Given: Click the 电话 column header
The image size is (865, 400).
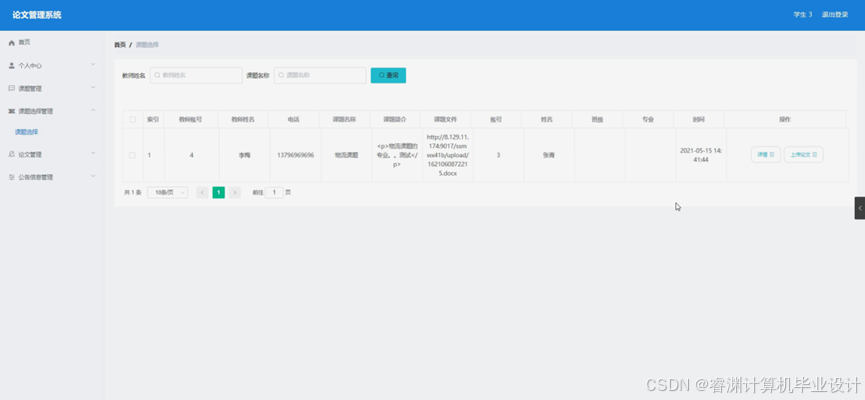Looking at the screenshot, I should click(293, 119).
